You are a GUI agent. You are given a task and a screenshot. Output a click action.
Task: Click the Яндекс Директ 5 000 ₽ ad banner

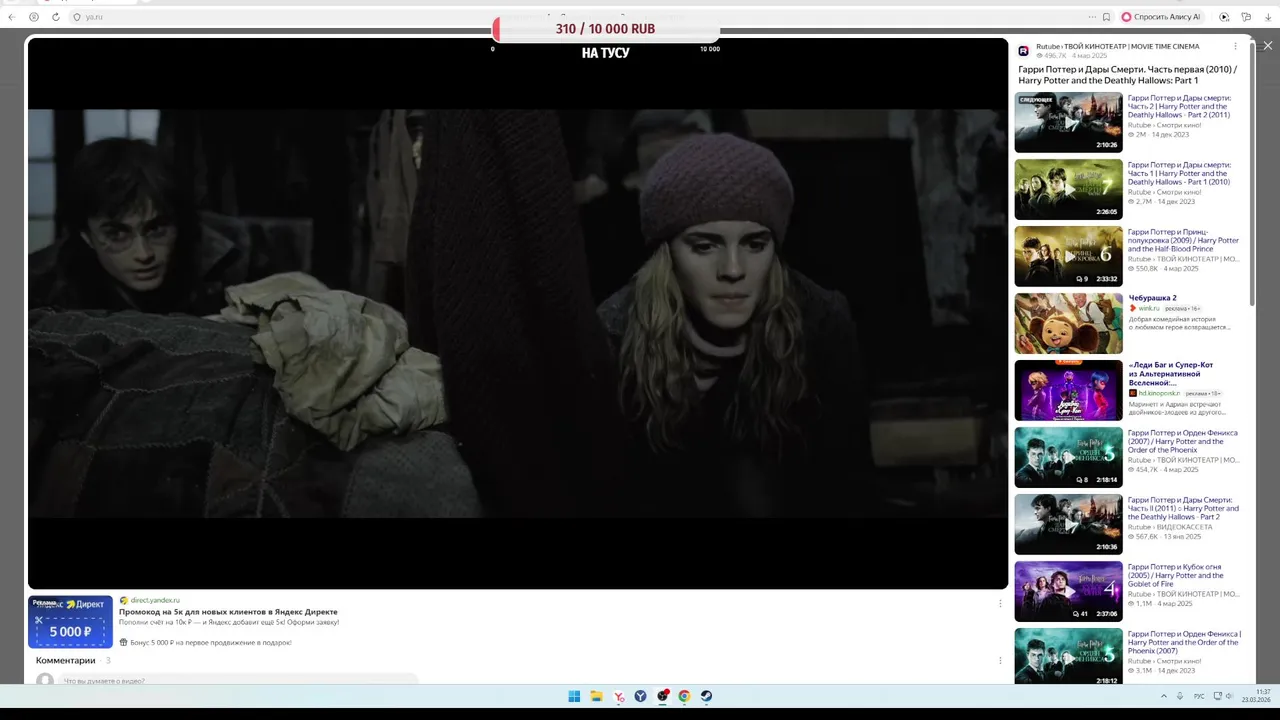pyautogui.click(x=70, y=622)
